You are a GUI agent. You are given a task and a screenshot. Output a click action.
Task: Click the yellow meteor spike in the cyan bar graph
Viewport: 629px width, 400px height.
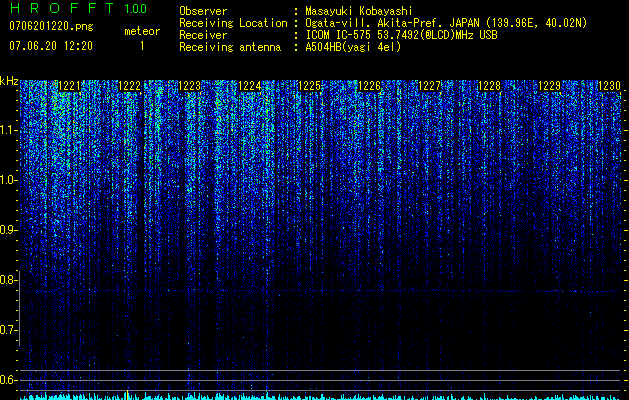pos(127,394)
